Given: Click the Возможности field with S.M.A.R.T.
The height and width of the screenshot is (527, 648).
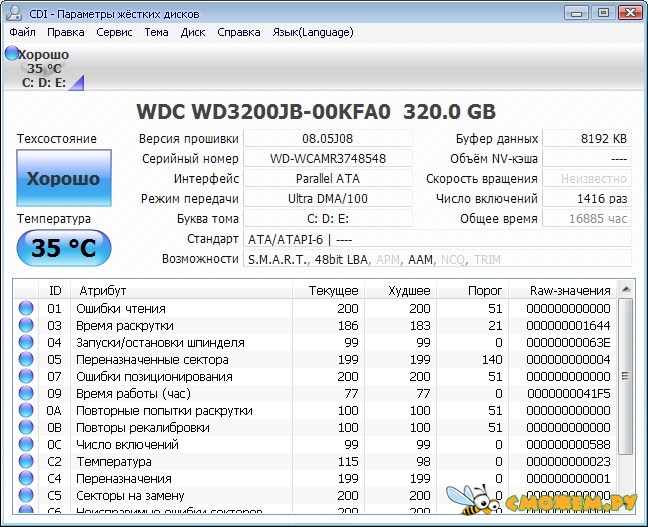Looking at the screenshot, I should 437,259.
